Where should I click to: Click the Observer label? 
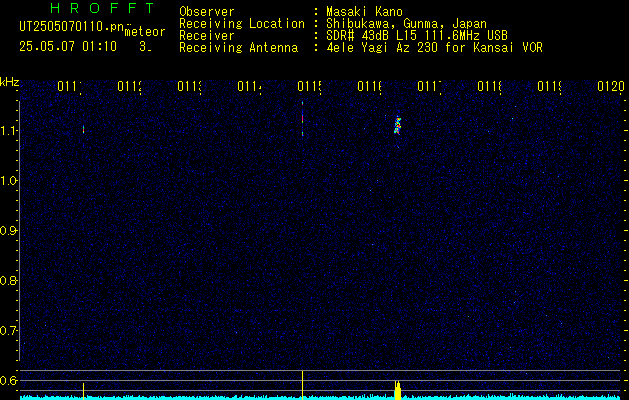207,12
